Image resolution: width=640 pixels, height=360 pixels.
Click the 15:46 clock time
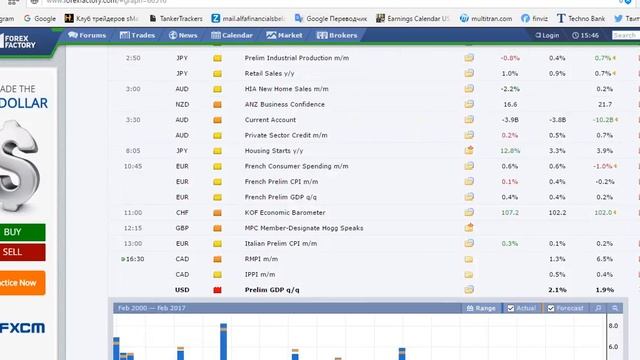[585, 36]
